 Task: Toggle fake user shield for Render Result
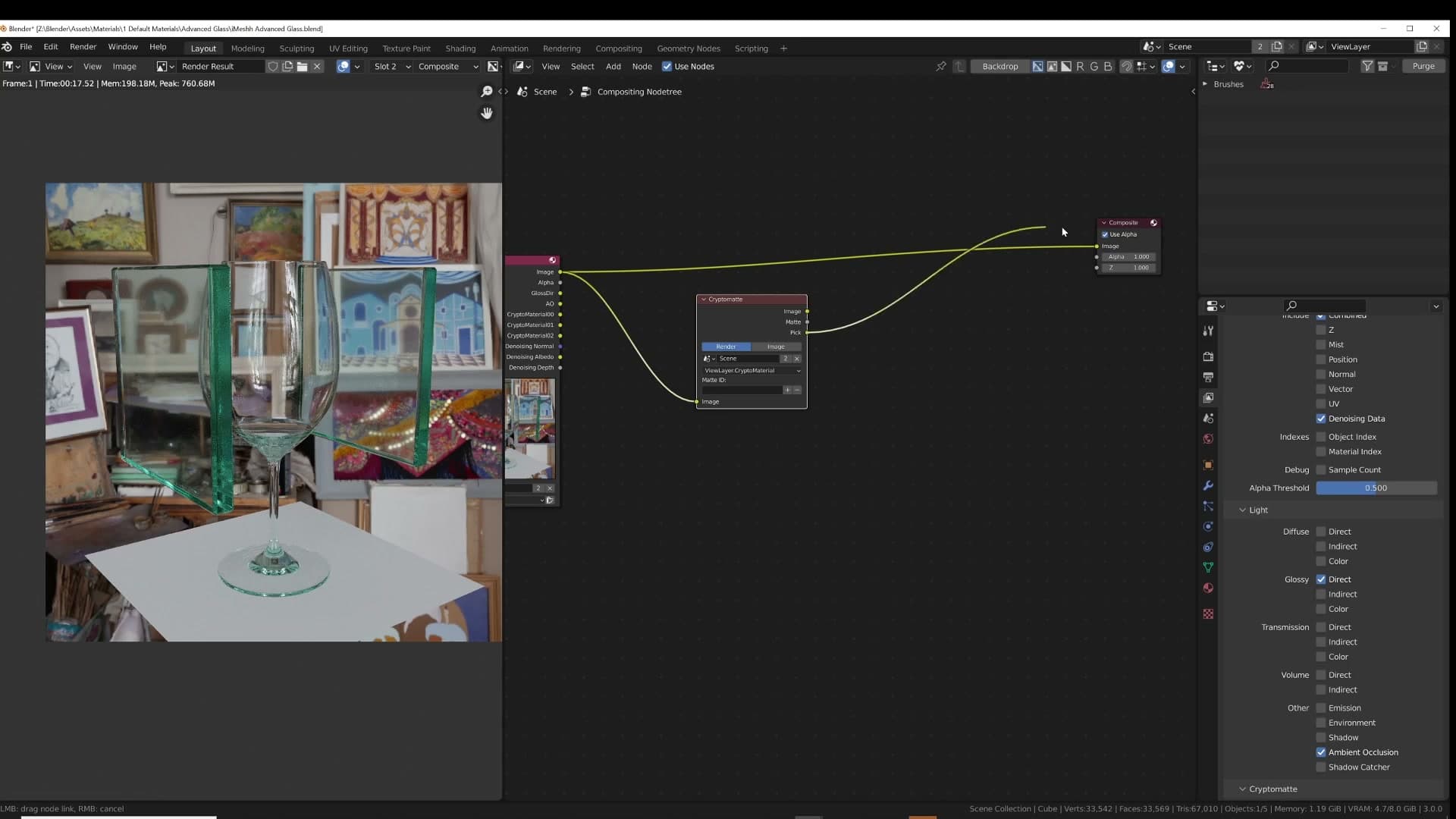[x=273, y=67]
